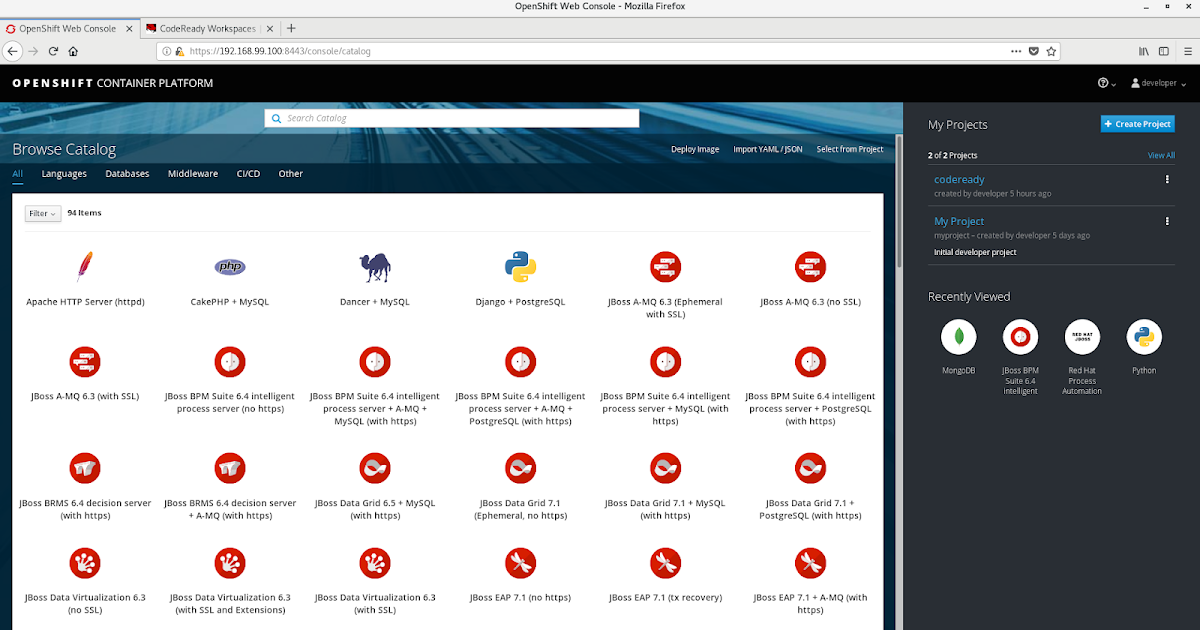
Task: Switch to the All catalog tab
Action: tap(18, 174)
